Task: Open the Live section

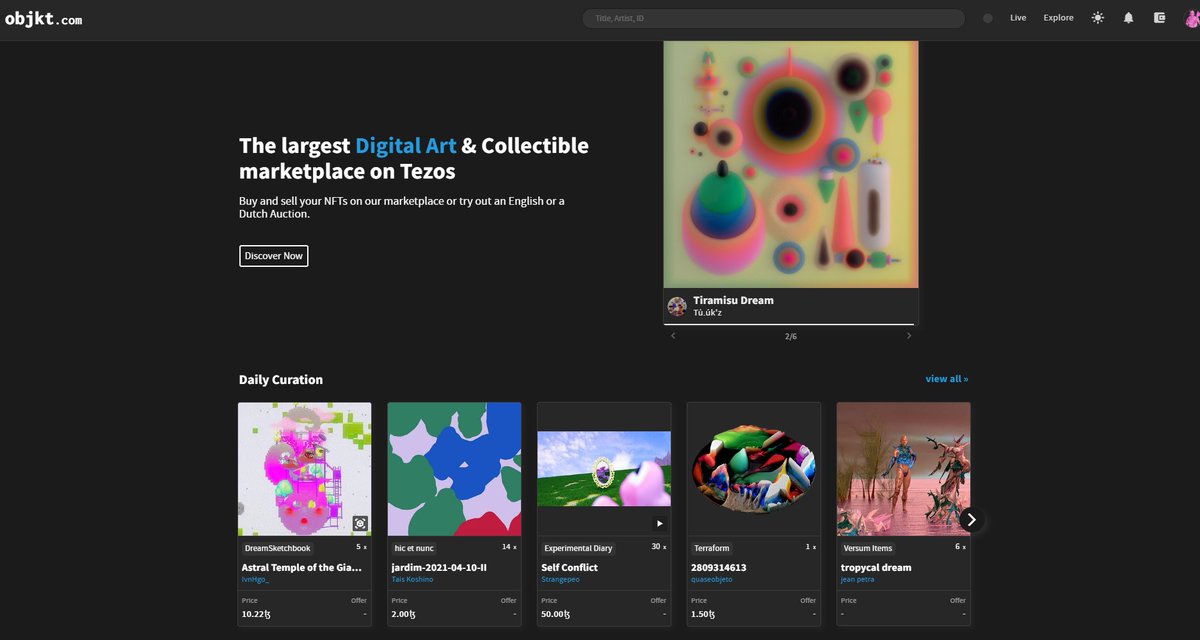Action: click(x=1017, y=17)
